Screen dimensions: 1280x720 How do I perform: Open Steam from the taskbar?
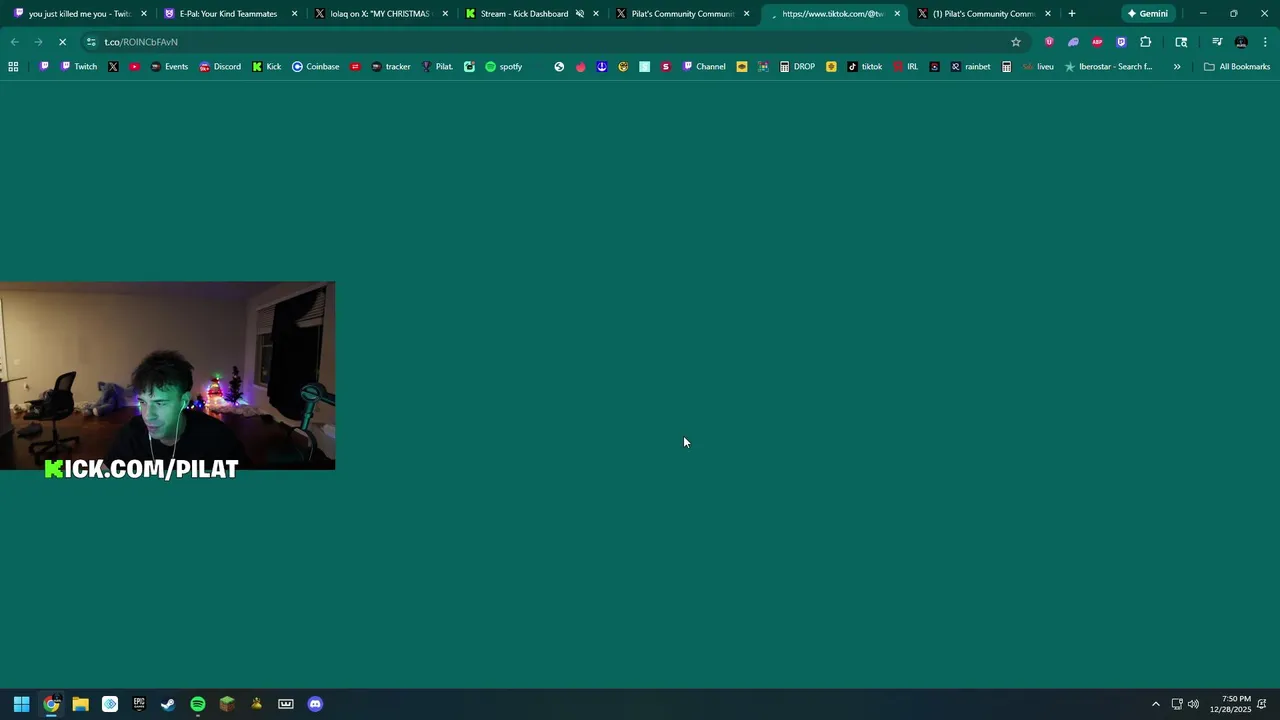(x=168, y=704)
